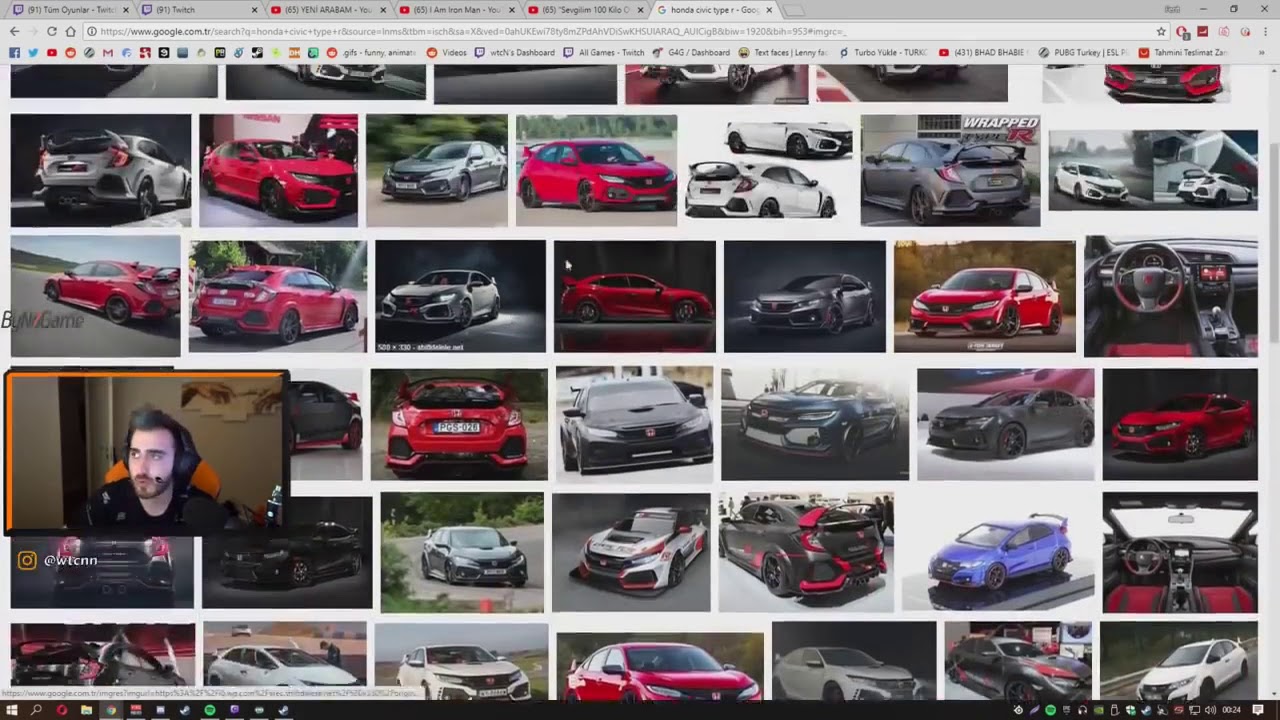The height and width of the screenshot is (720, 1280).
Task: Switch to Tüm Oyunlar Twitch tab
Action: 68,10
